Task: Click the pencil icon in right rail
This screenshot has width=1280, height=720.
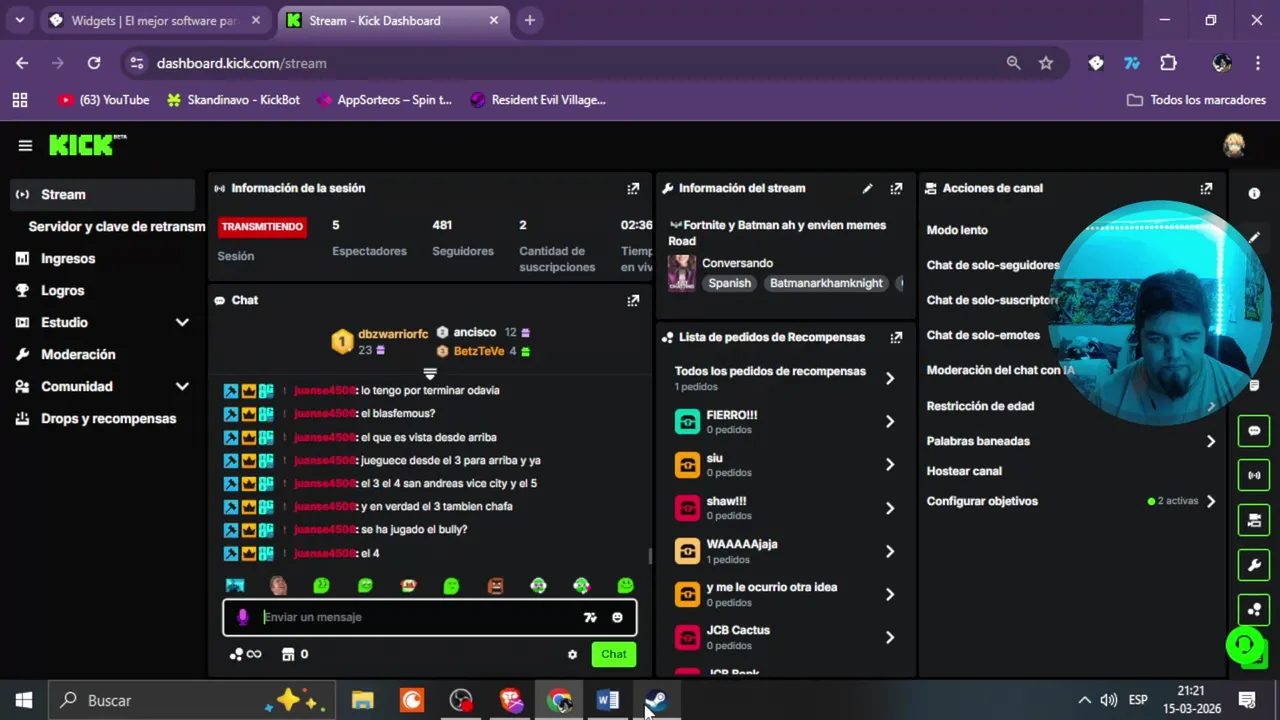Action: [1254, 238]
